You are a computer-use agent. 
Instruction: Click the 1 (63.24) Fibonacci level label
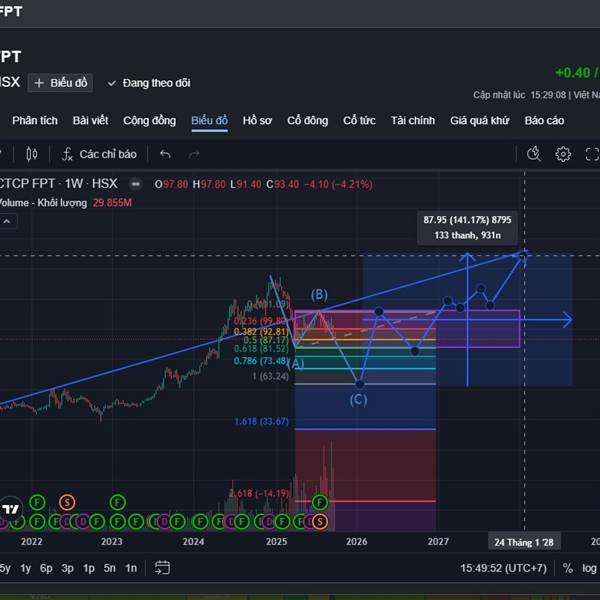pos(271,377)
